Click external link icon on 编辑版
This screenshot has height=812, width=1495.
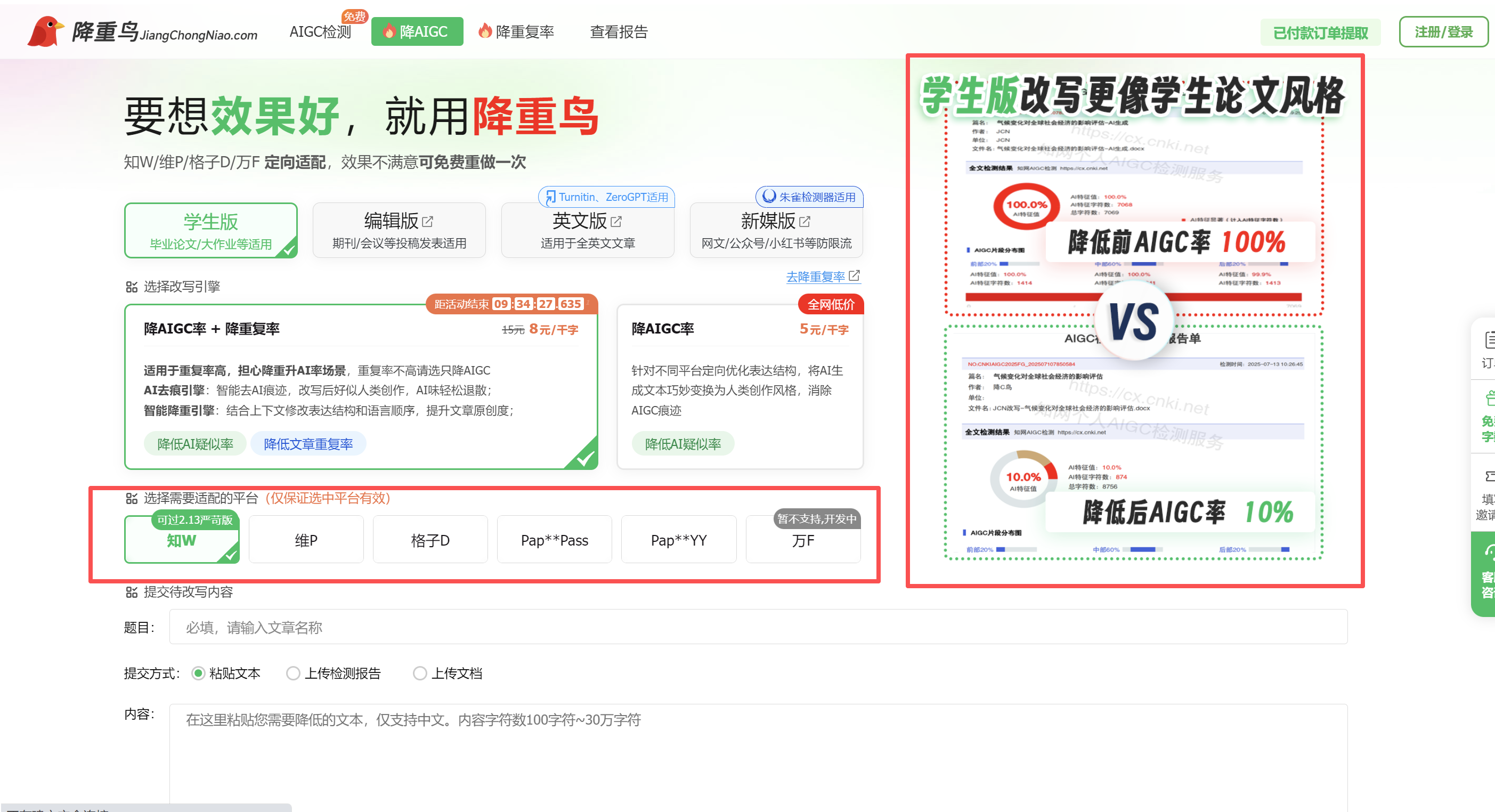click(x=428, y=221)
